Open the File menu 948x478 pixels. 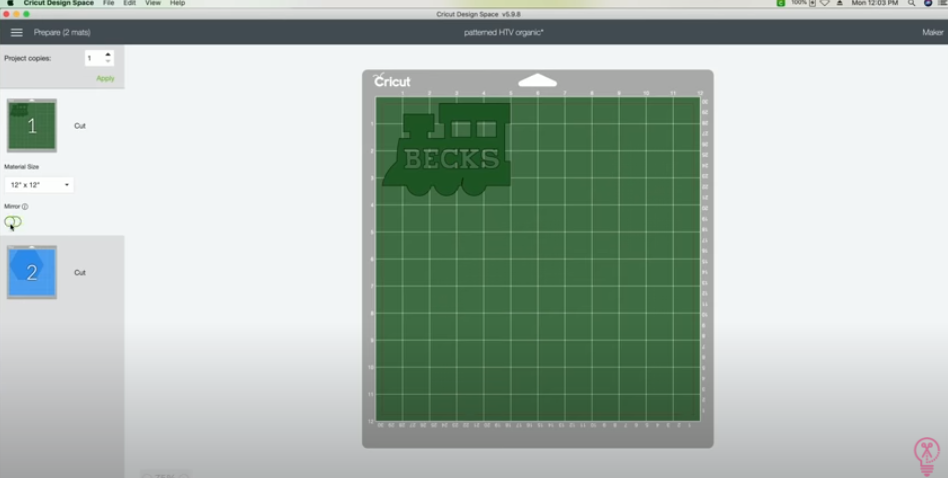pos(108,3)
